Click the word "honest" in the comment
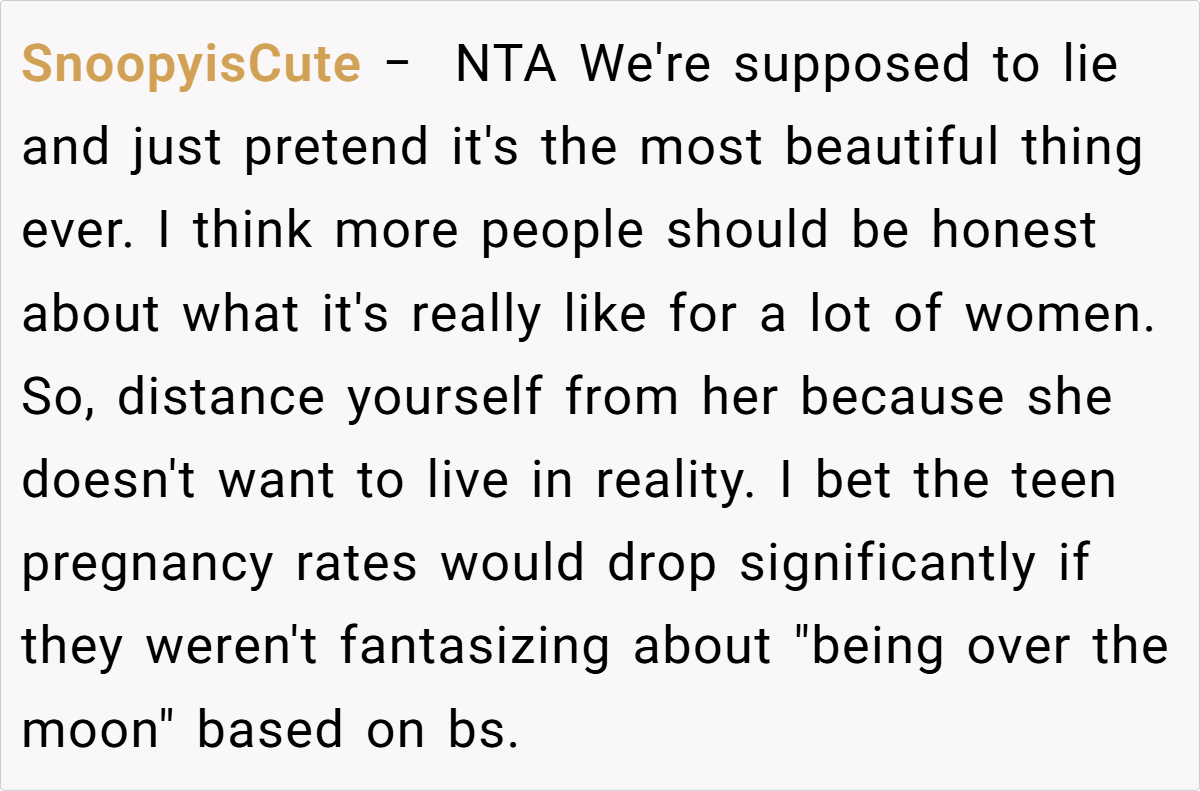 1014,231
